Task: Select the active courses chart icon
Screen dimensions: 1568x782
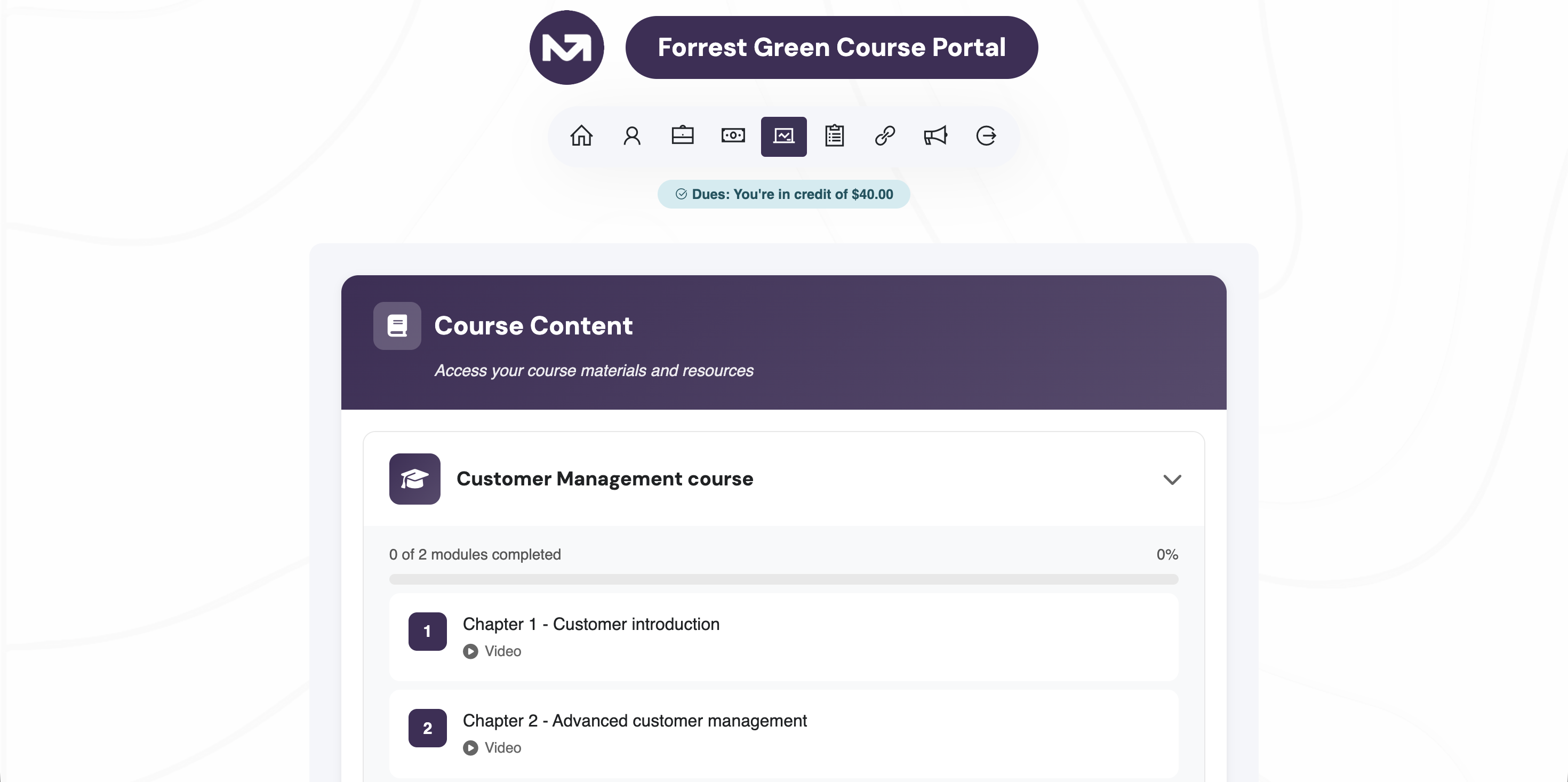Action: pyautogui.click(x=783, y=136)
